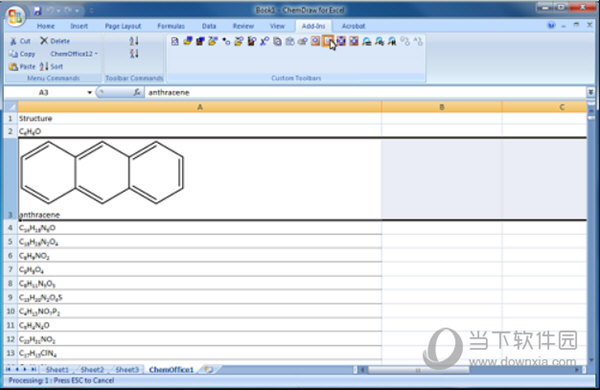600x390 pixels.
Task: Switch to the Review tab
Action: 243,26
